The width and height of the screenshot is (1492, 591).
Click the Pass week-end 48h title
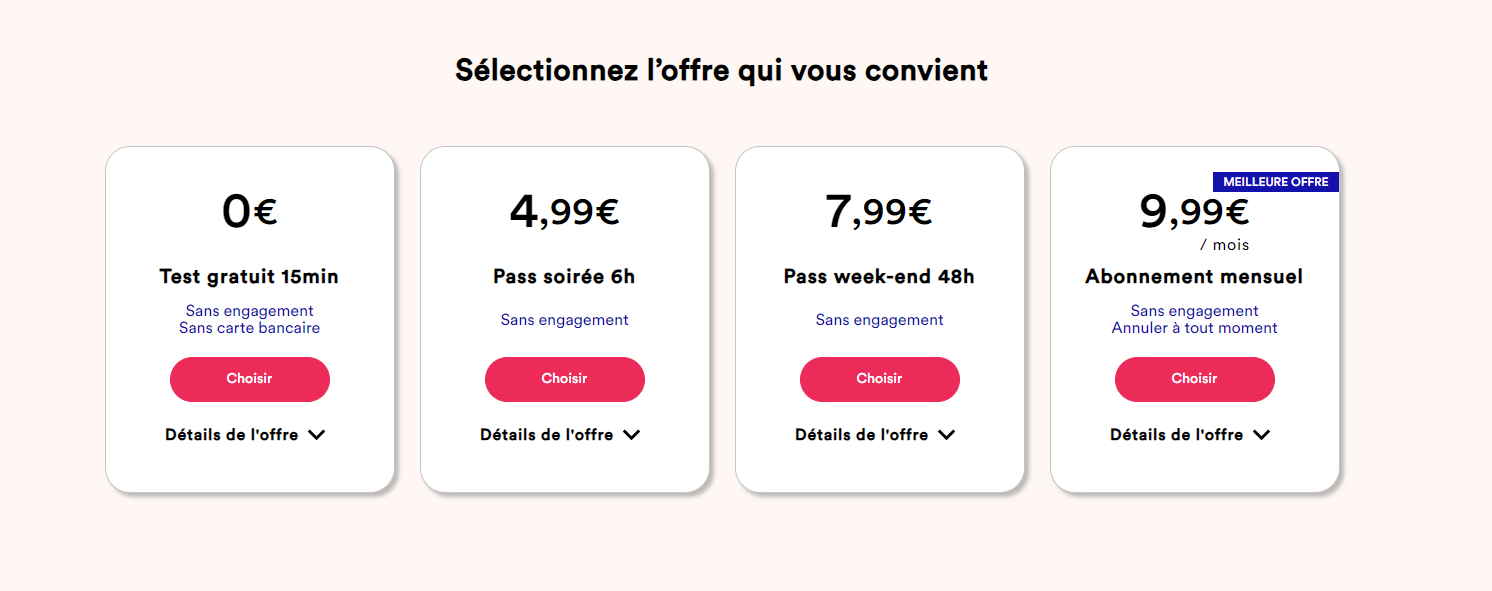[x=880, y=277]
